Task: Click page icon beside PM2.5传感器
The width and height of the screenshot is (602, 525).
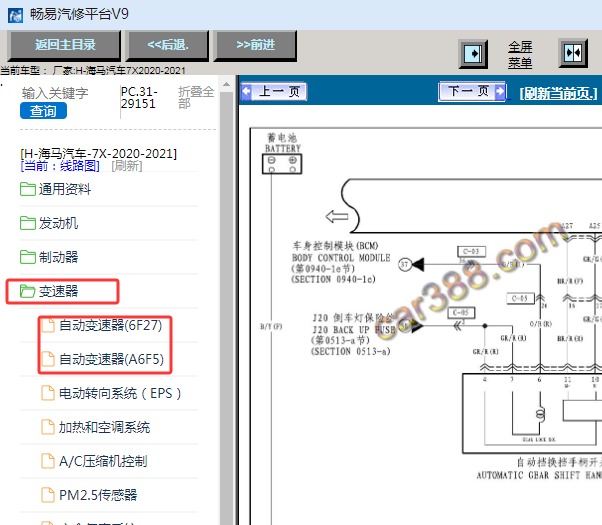Action: tap(48, 495)
